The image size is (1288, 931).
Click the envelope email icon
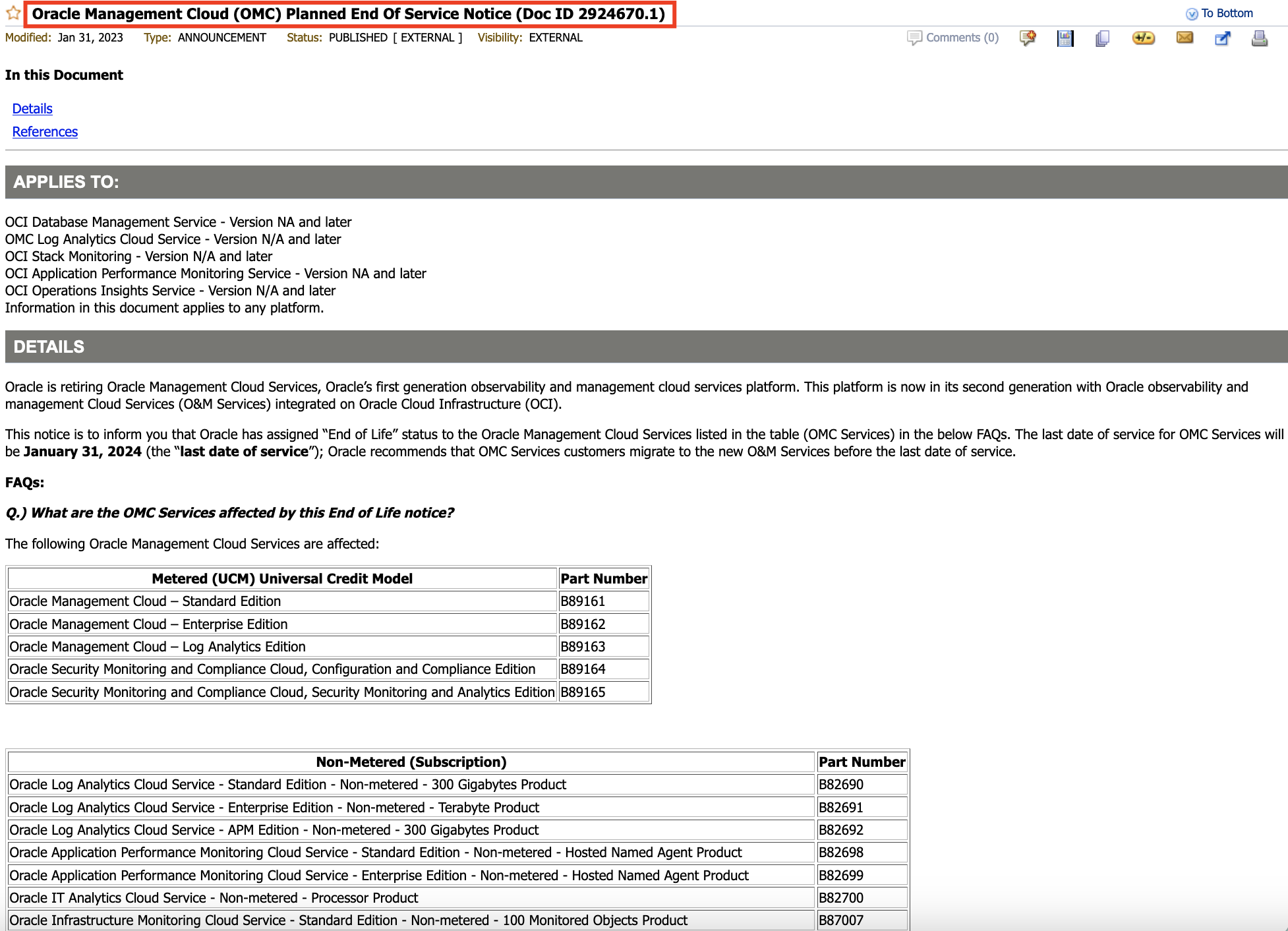pos(1185,38)
